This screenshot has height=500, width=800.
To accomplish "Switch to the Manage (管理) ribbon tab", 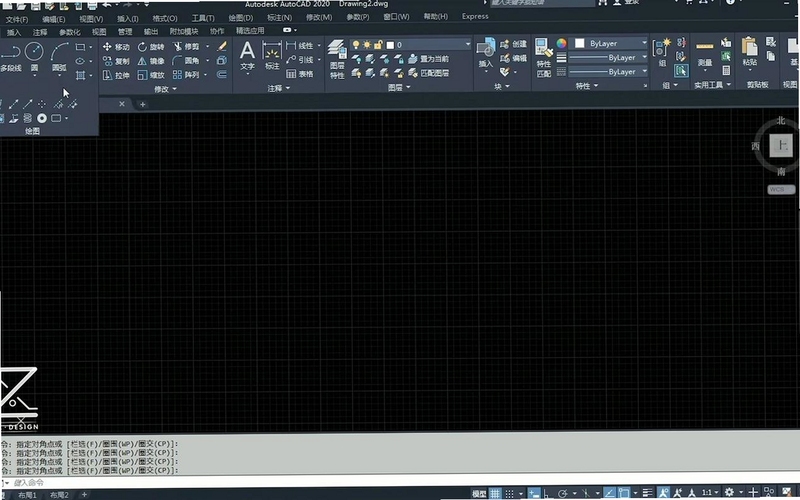I will pos(125,32).
